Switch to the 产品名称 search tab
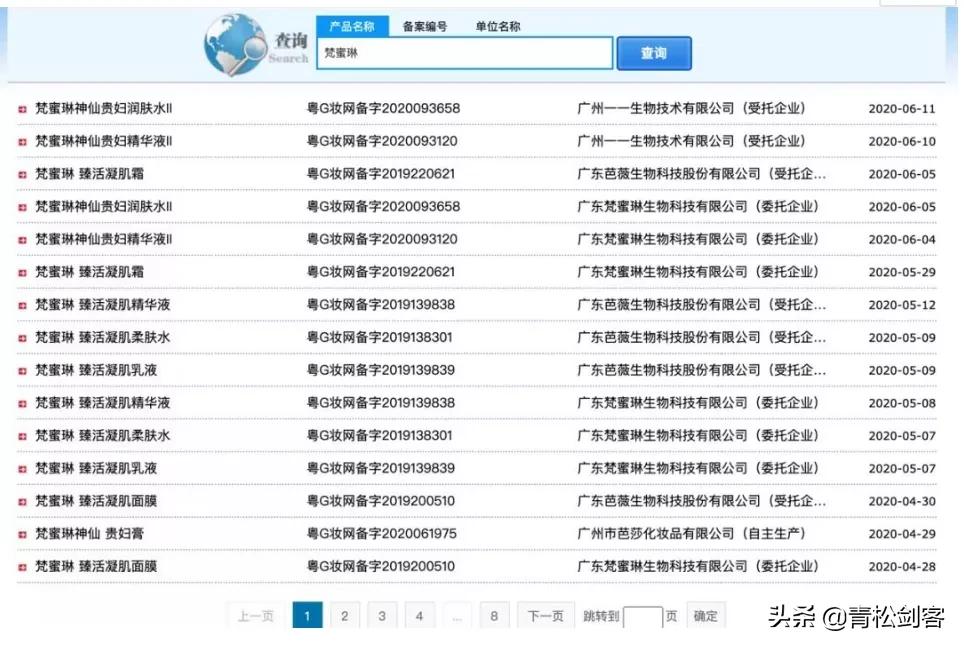Screen dimensions: 964x648 352,26
